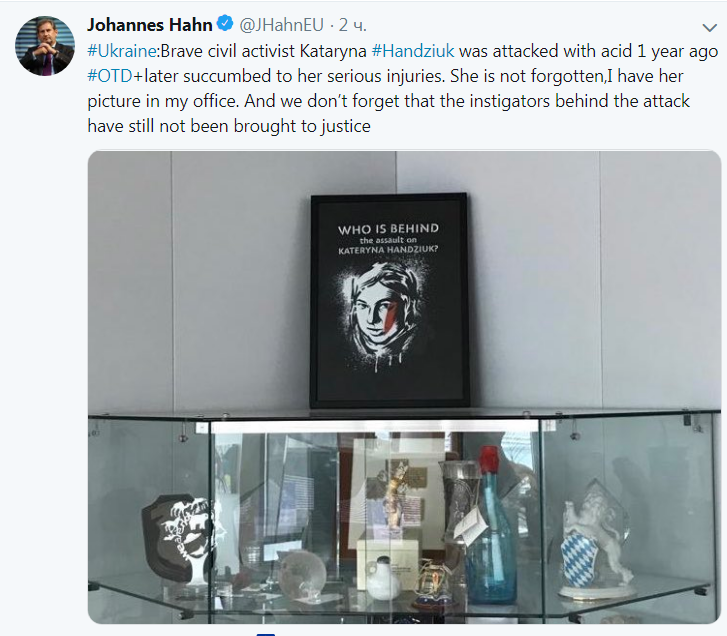
Task: Open the #Ukraine hashtag
Action: pyautogui.click(x=121, y=51)
